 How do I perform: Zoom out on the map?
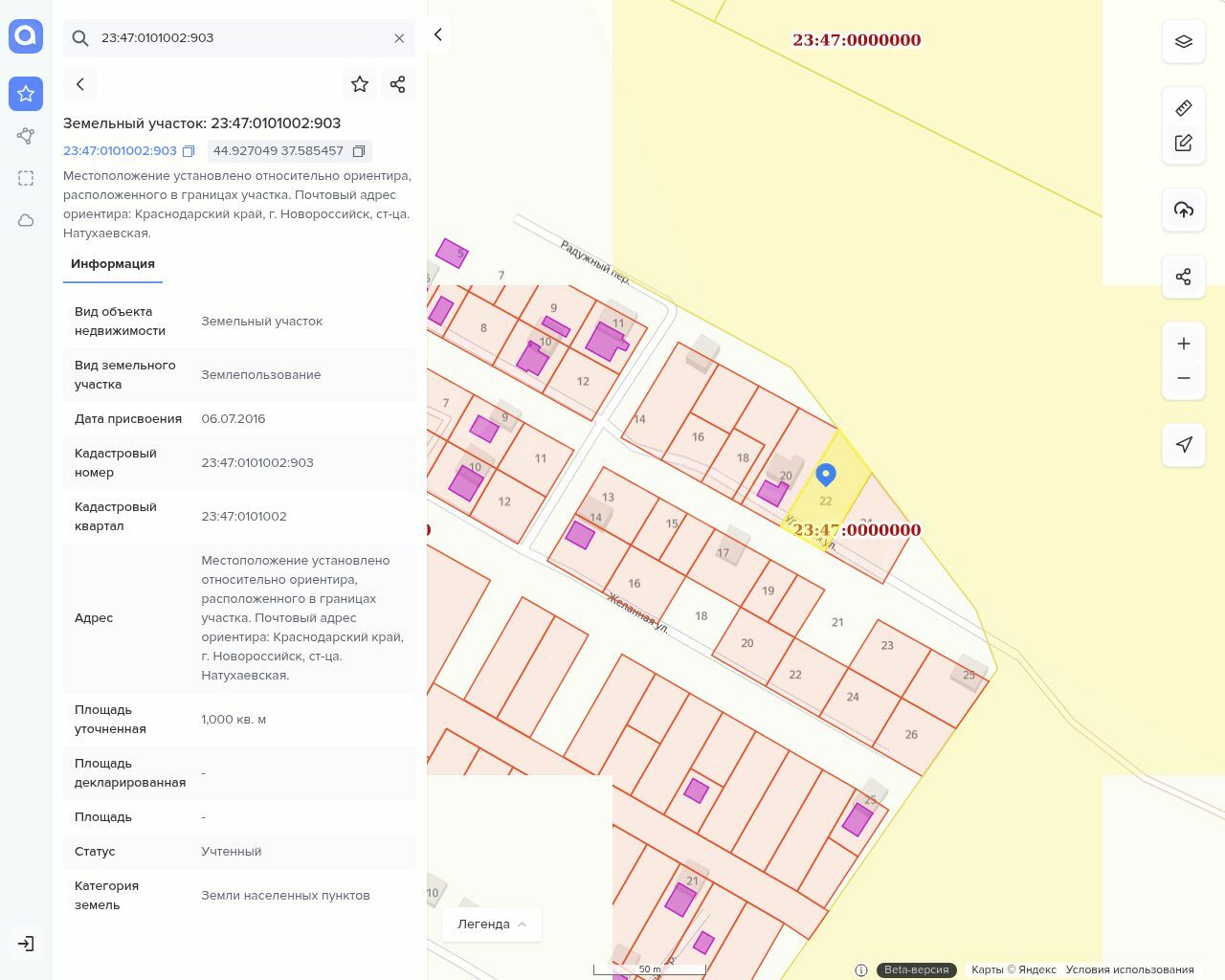1183,378
